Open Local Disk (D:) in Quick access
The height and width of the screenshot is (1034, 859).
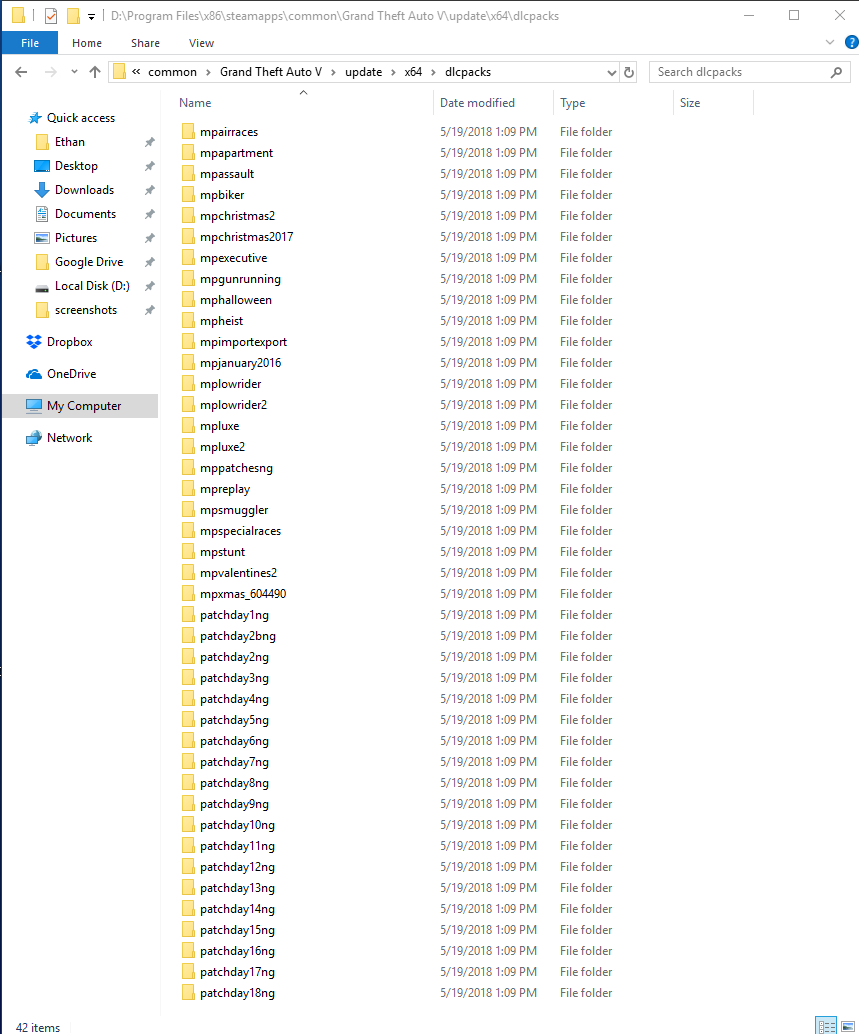(92, 286)
